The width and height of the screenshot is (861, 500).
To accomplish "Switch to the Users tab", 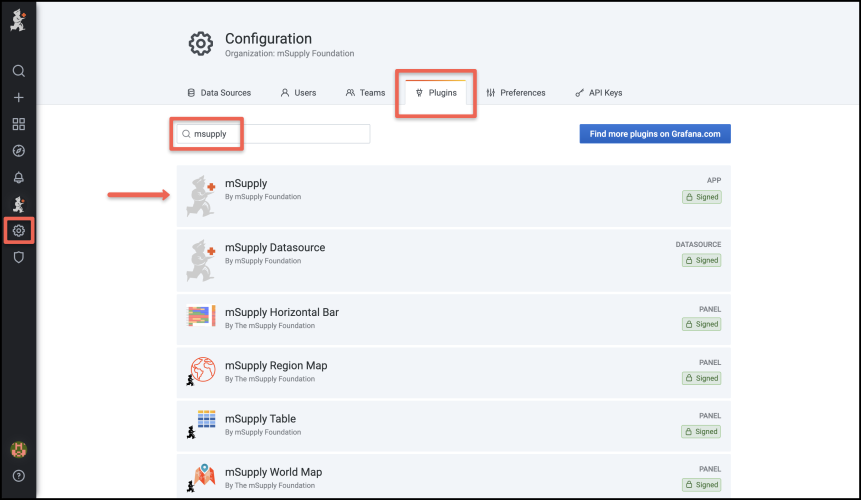I will point(298,93).
